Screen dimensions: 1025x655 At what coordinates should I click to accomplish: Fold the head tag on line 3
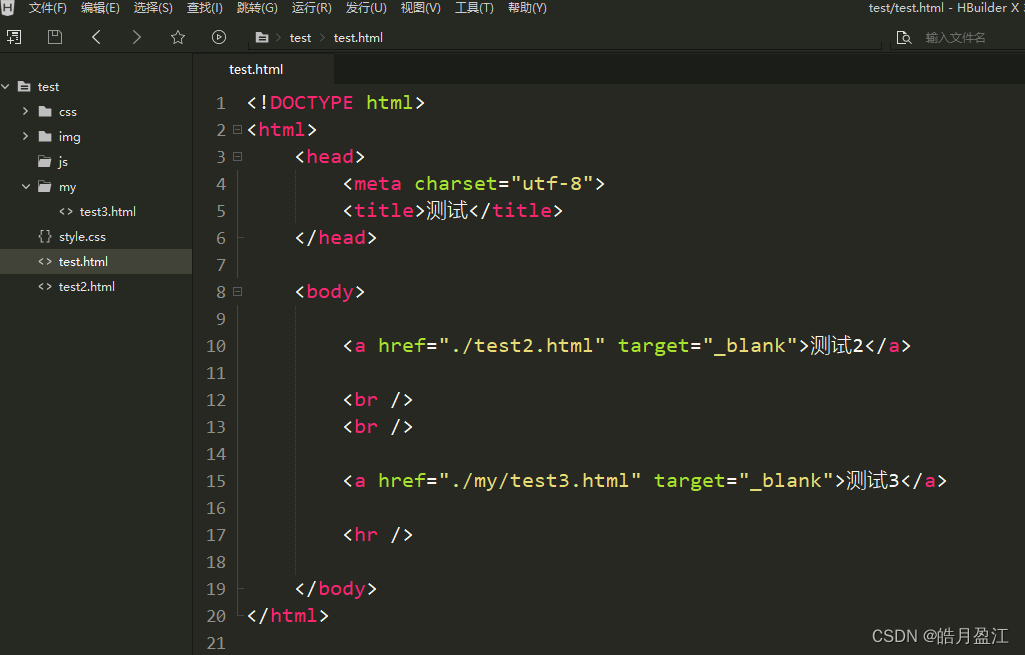[x=238, y=156]
